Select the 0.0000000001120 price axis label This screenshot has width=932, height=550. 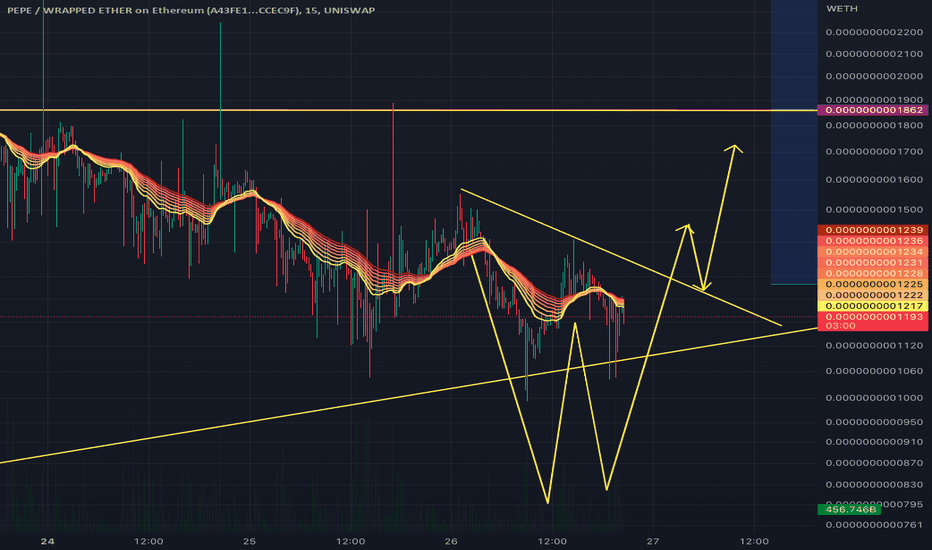point(874,345)
